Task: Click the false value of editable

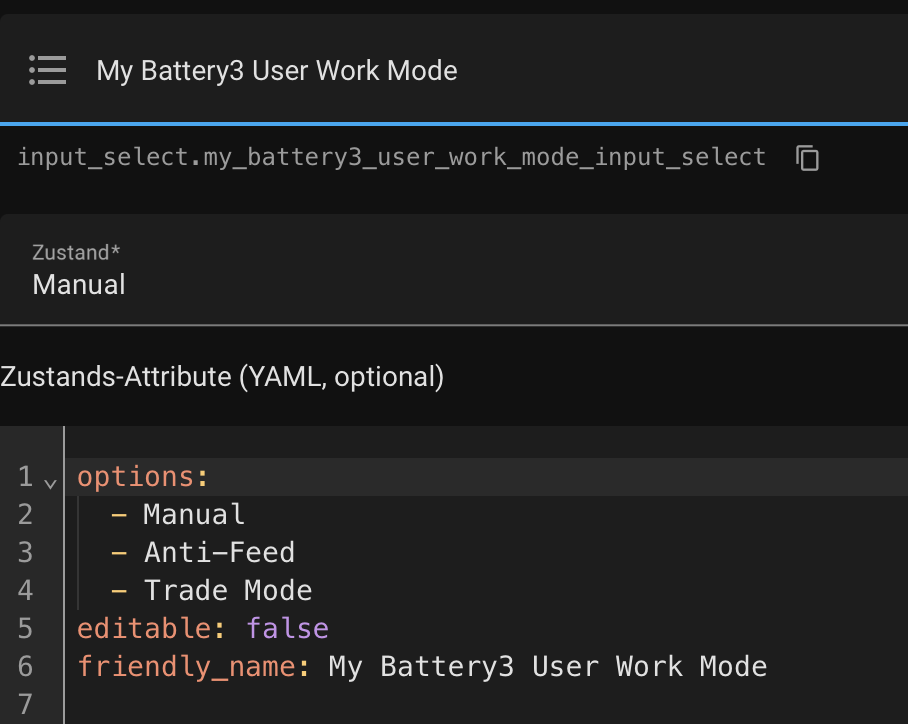Action: (x=287, y=629)
